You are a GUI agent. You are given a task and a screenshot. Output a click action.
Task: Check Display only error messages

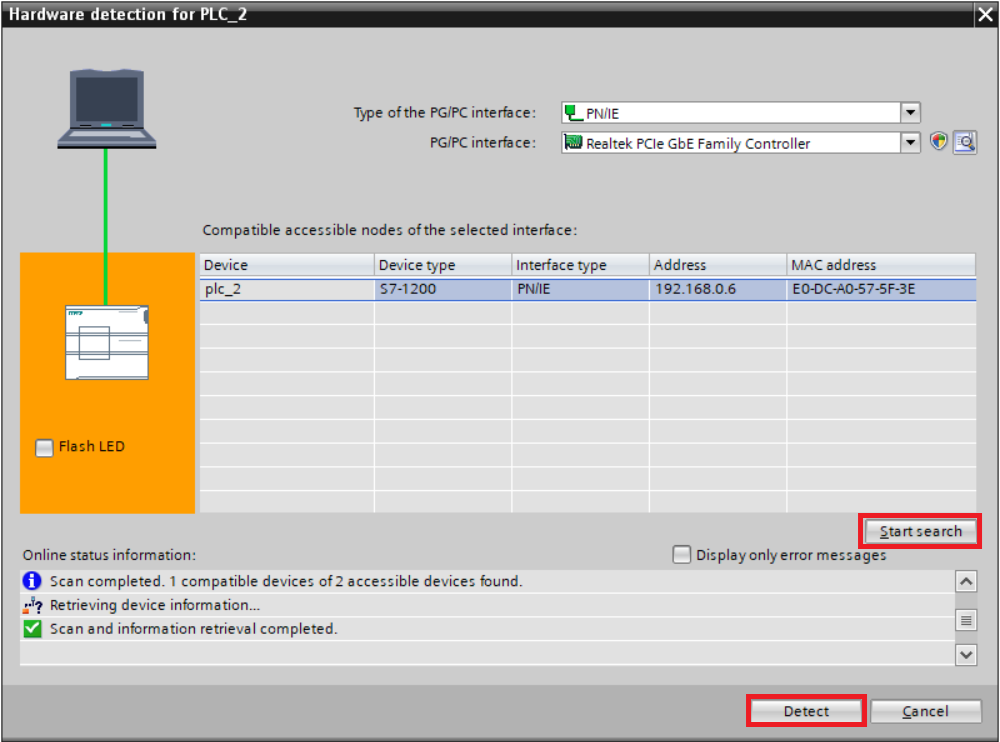[x=682, y=555]
